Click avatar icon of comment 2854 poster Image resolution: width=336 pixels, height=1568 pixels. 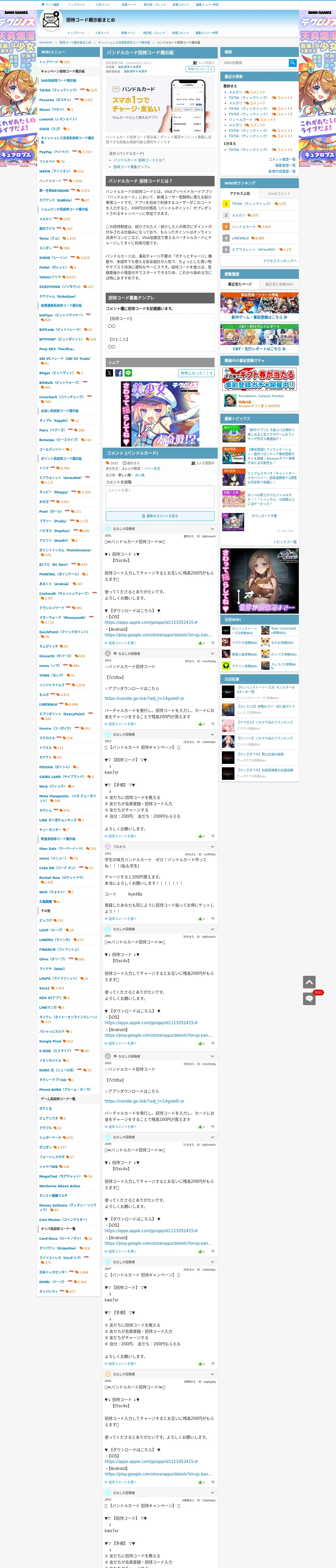click(x=108, y=653)
